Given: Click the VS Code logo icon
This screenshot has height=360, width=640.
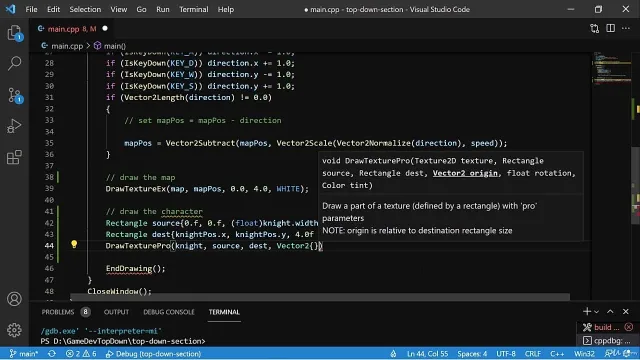Looking at the screenshot, I should click(x=11, y=9).
